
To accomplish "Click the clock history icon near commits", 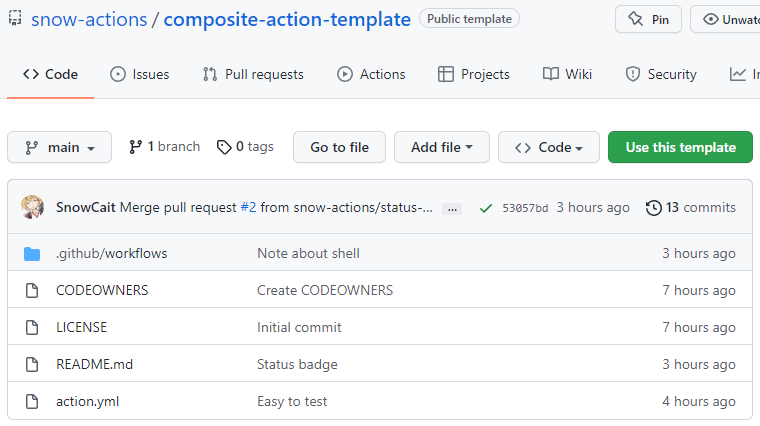I will (654, 208).
